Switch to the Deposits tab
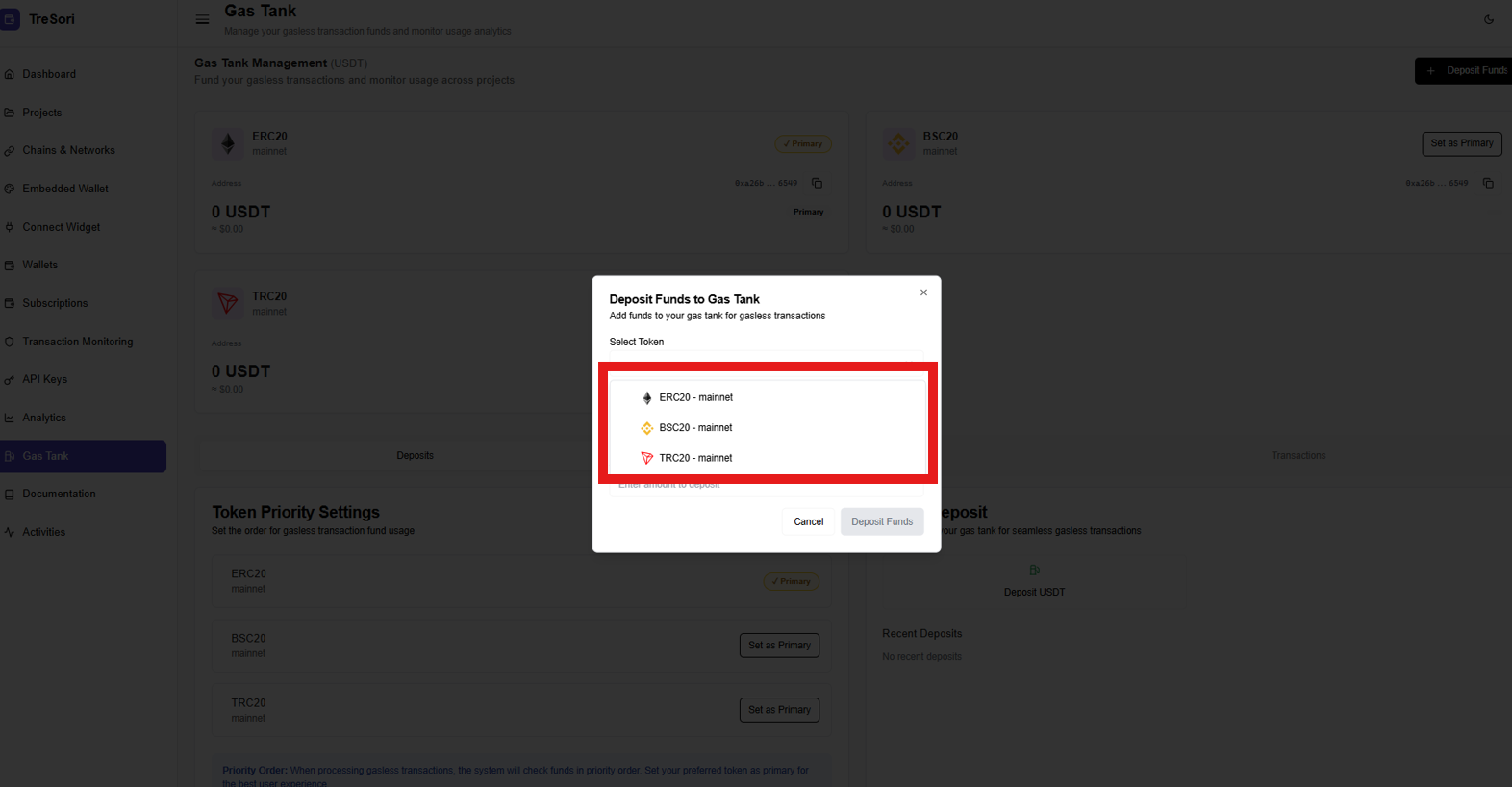Screen dimensions: 1512x787 point(415,456)
